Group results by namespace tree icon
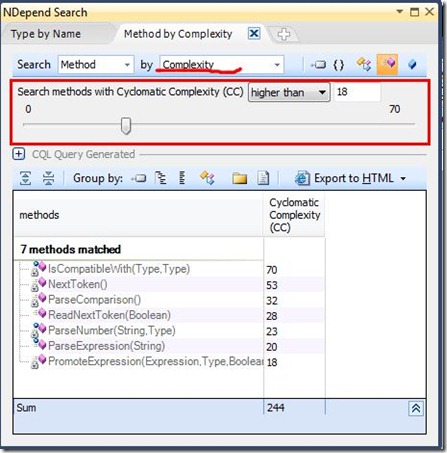 click(x=161, y=178)
